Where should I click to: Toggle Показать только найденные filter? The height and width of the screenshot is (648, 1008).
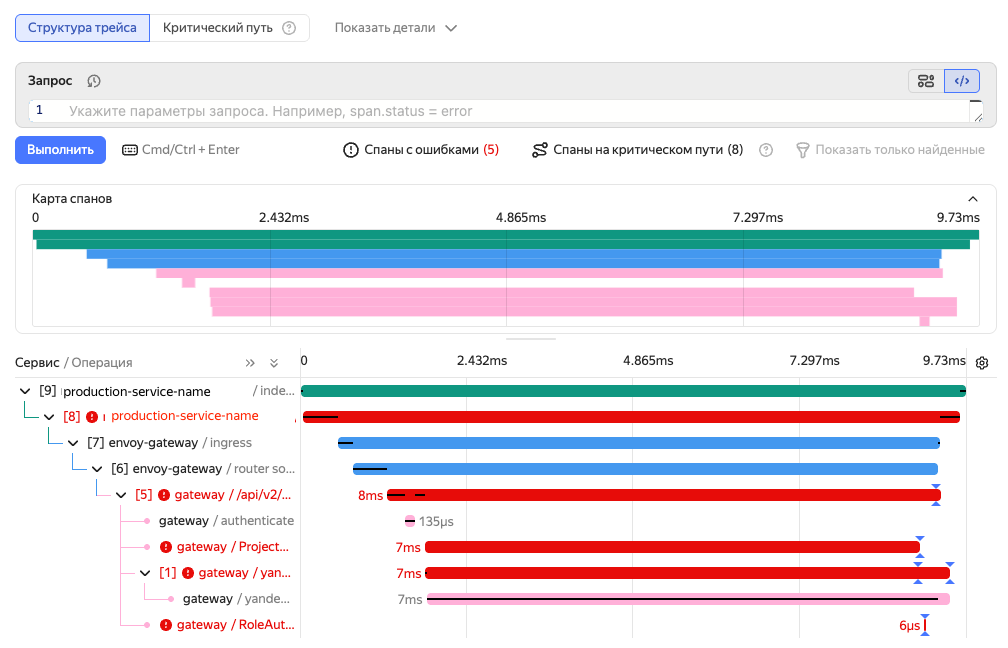889,150
